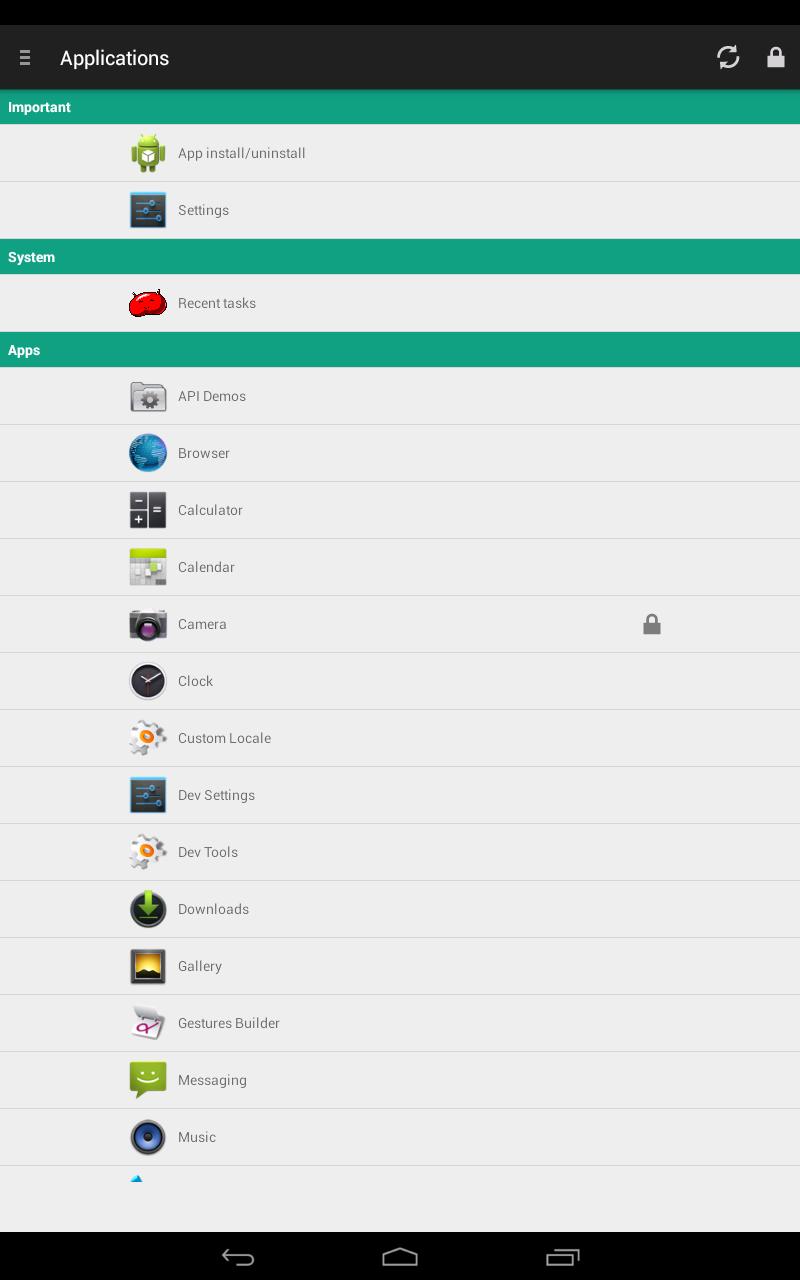This screenshot has height=1280, width=800.
Task: Select the 'Gallery' label
Action: (200, 966)
